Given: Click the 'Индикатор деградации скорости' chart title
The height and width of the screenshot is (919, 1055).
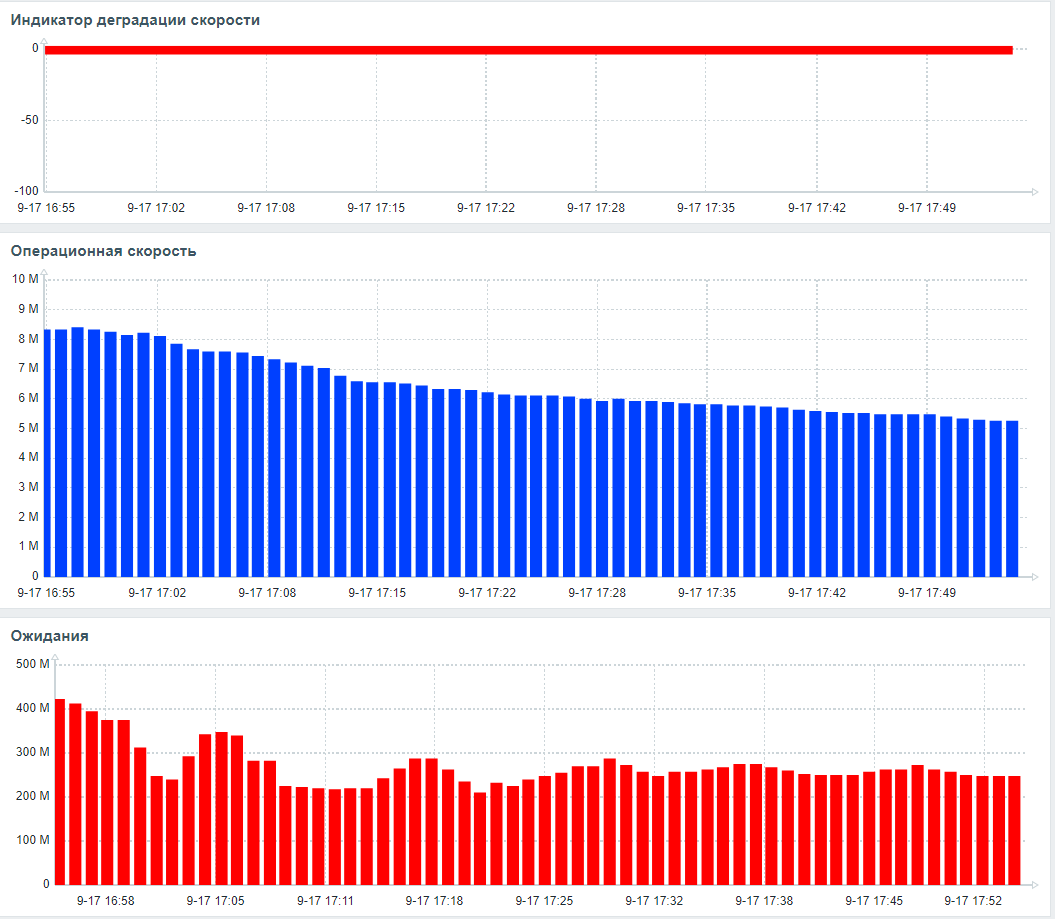Looking at the screenshot, I should click(x=135, y=20).
